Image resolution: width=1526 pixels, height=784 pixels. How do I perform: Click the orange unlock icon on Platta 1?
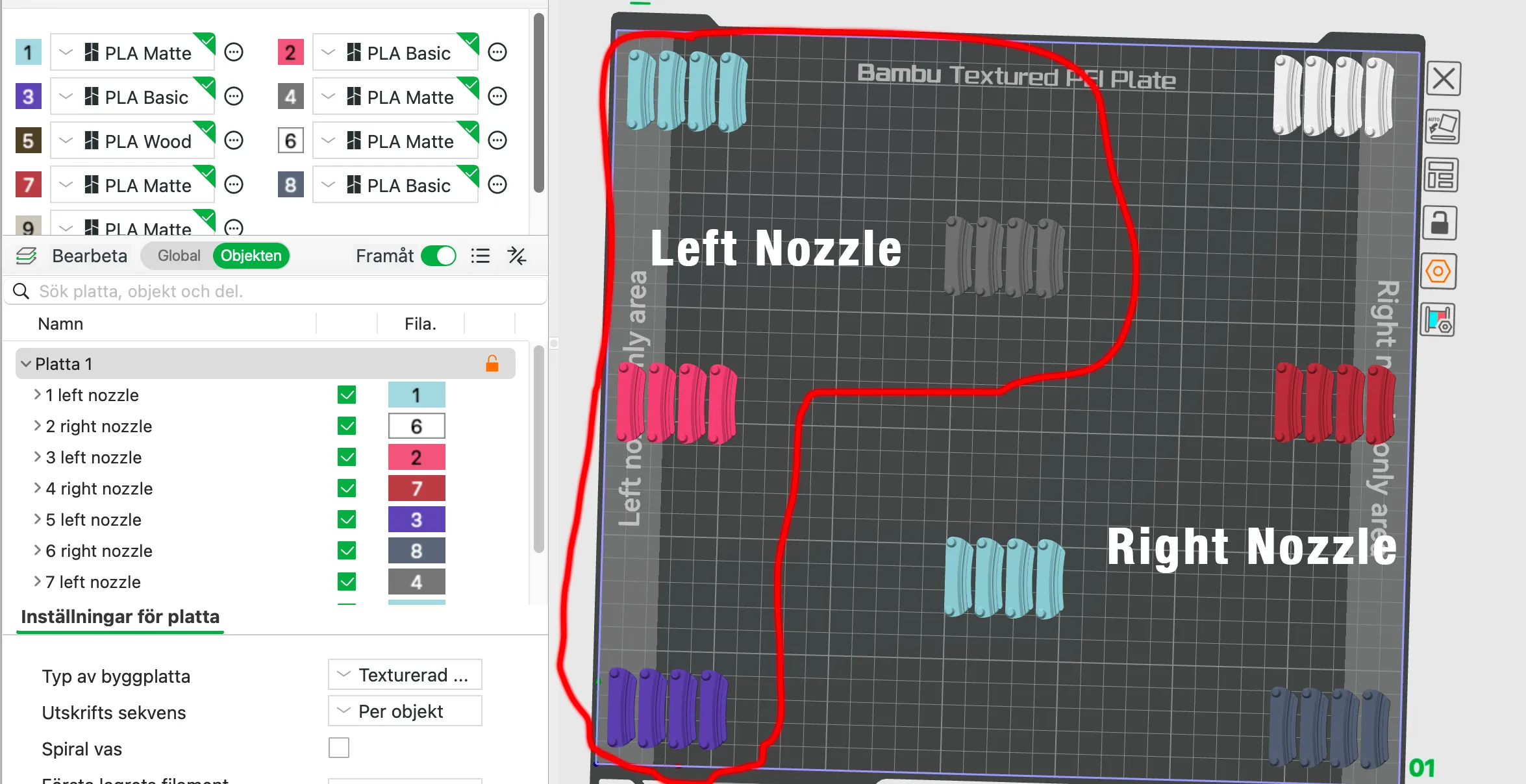[x=492, y=364]
